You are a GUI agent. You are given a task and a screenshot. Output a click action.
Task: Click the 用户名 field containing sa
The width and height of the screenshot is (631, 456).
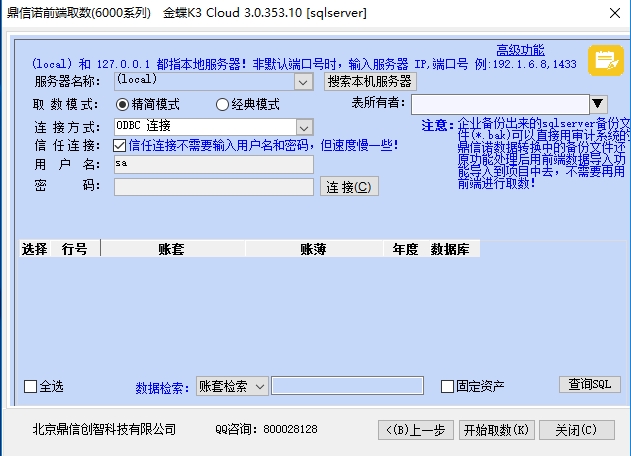click(x=214, y=164)
